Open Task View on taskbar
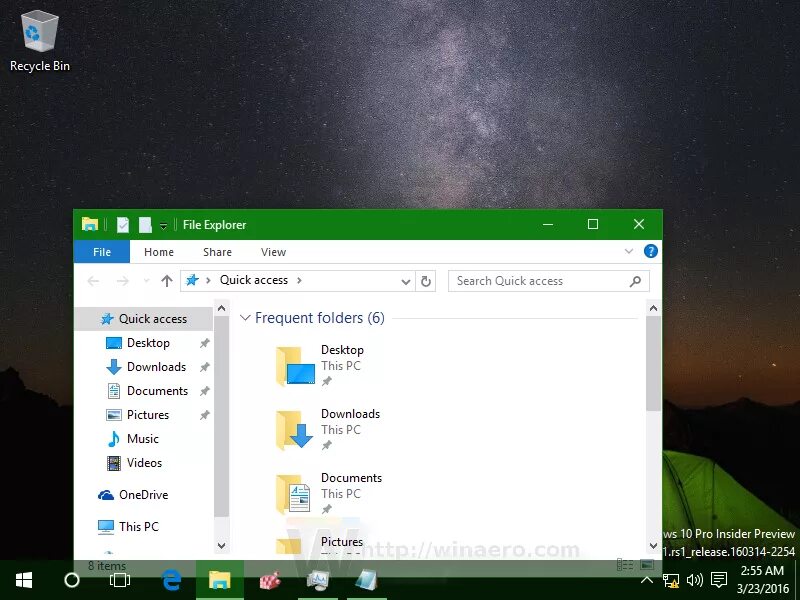Viewport: 800px width, 600px height. coord(120,580)
